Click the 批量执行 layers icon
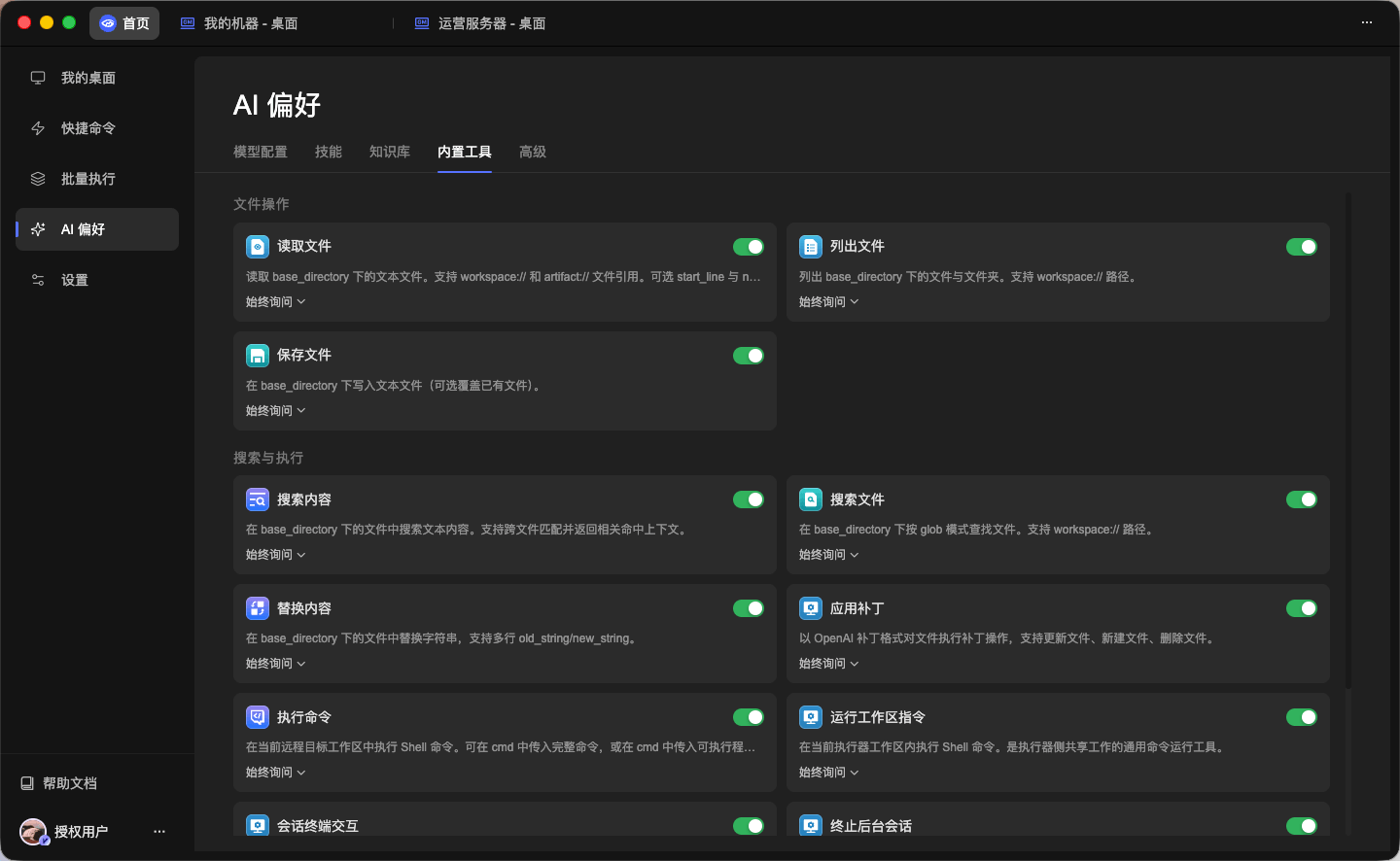This screenshot has height=861, width=1400. [x=38, y=179]
